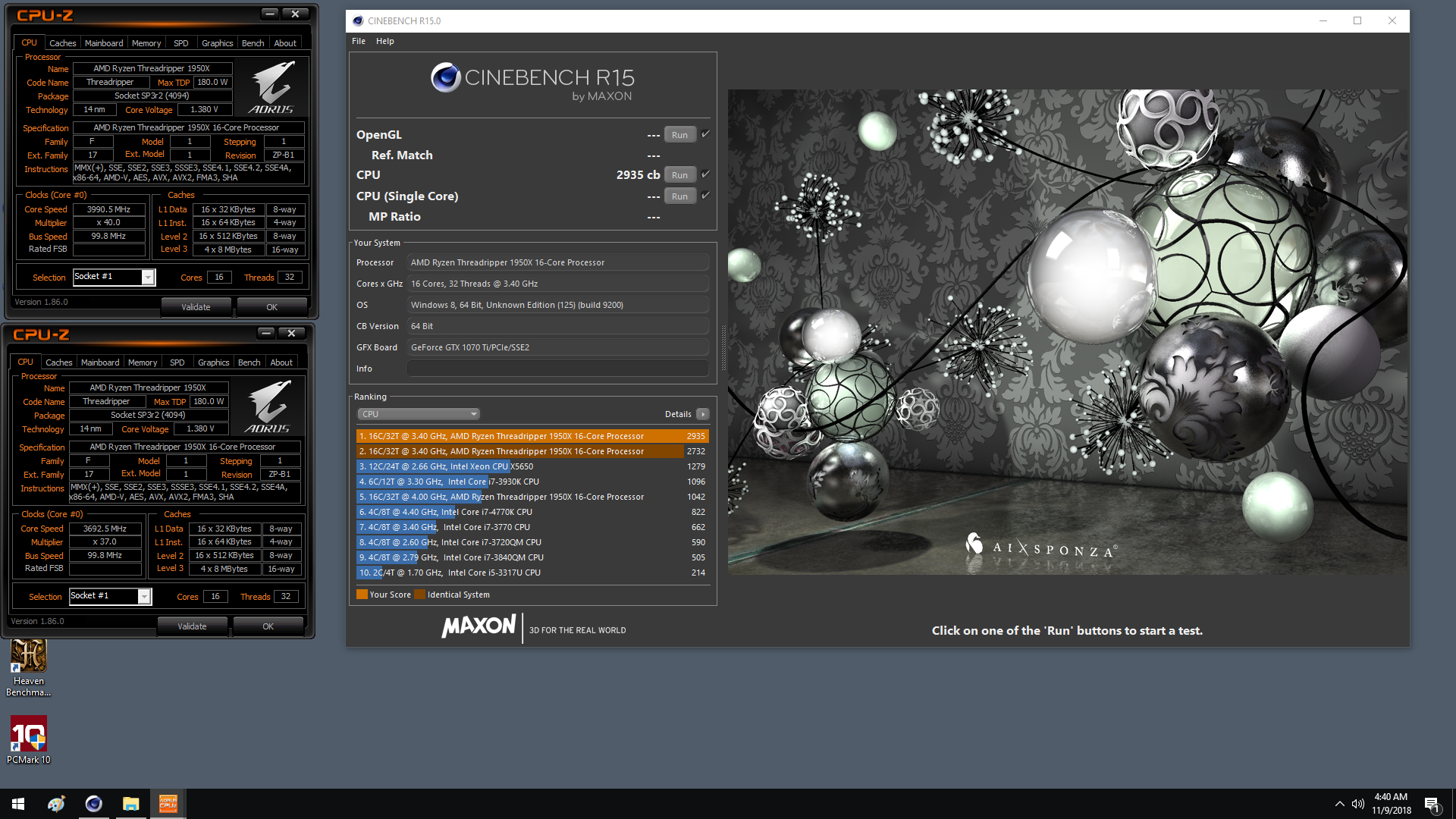Viewport: 1456px width, 819px height.
Task: Click the MAXON logo at bottom
Action: [479, 626]
